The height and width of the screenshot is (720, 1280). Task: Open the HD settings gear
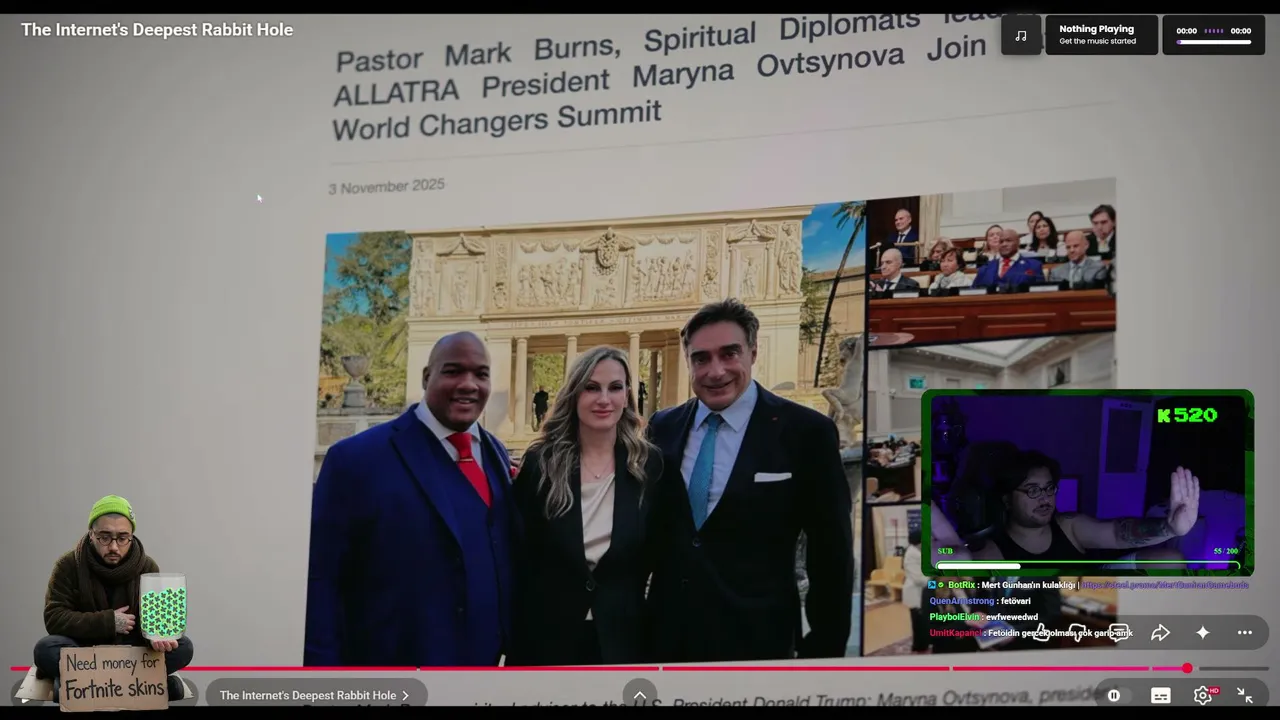coord(1203,695)
